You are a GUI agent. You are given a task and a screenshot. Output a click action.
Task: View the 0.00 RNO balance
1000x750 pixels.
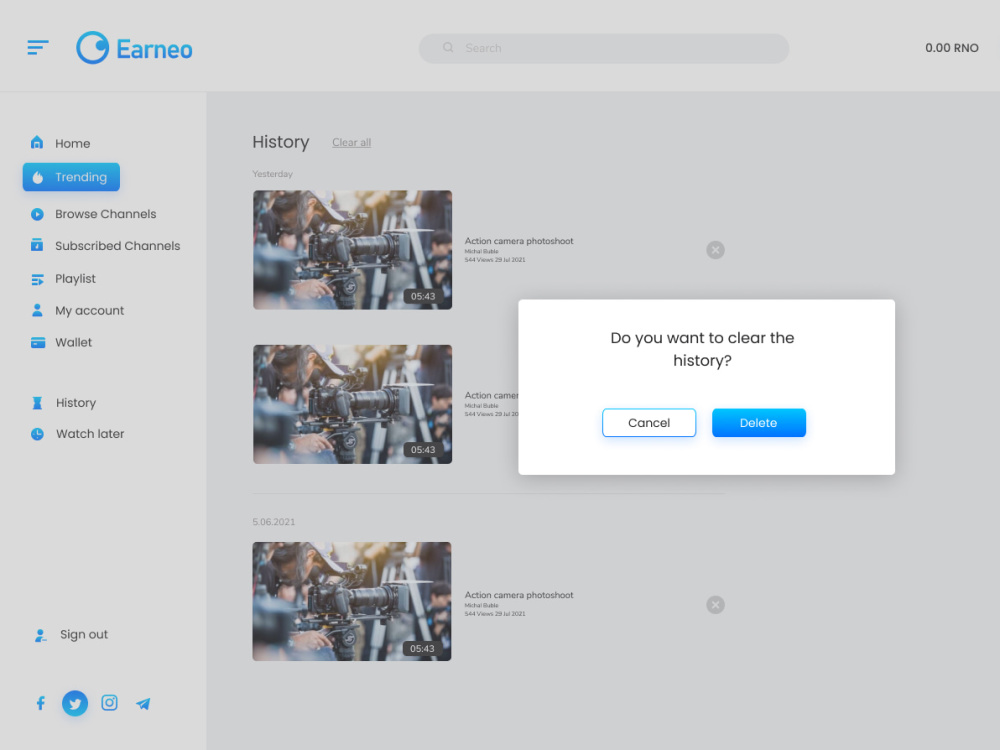952,48
